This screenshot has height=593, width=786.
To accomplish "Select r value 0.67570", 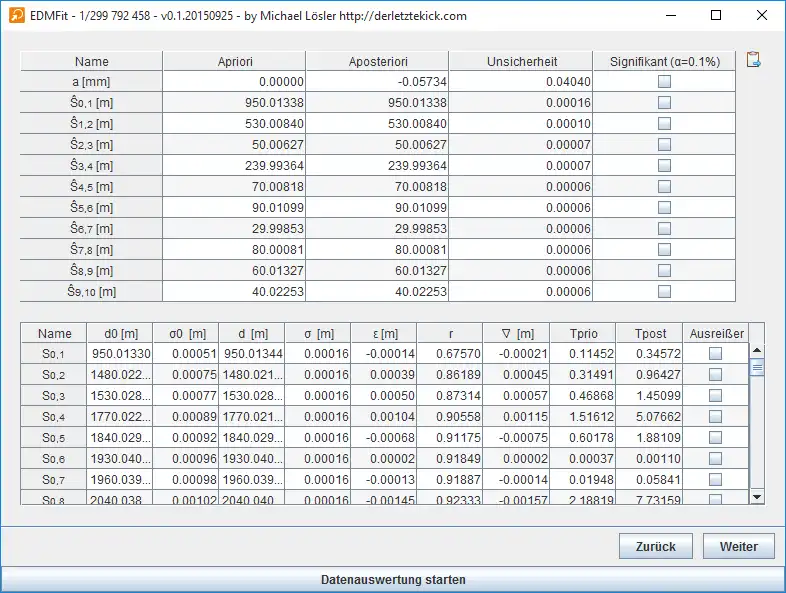I will coord(450,354).
